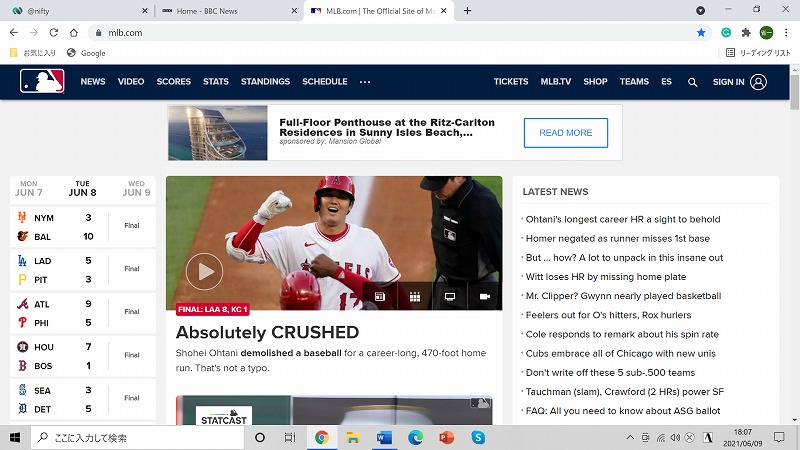Viewport: 800px width, 450px height.
Task: Open the ATL vs PHI game card
Action: click(83, 313)
